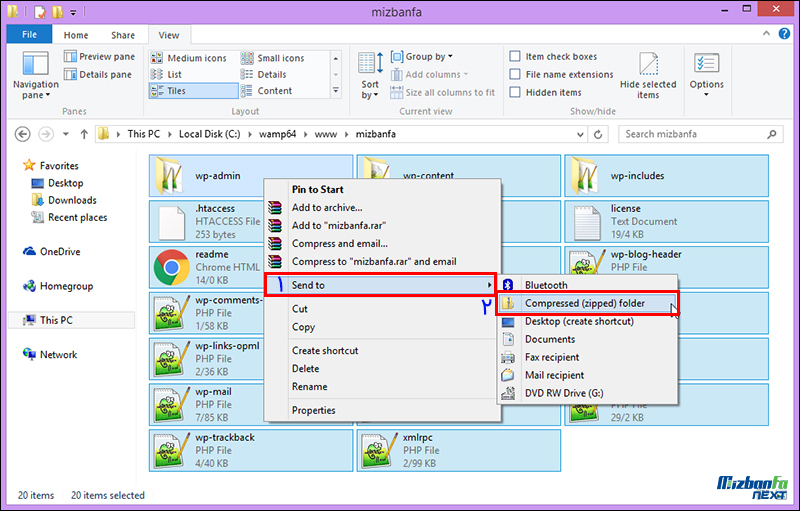
Task: Go back with the Back arrow
Action: pos(22,134)
